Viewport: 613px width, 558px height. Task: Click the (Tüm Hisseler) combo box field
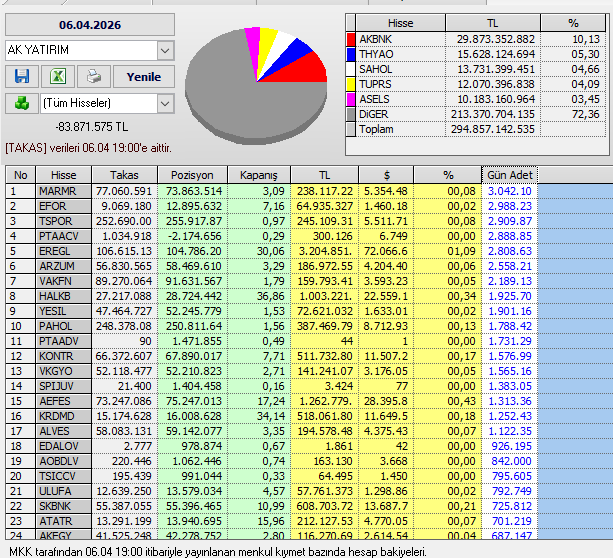(107, 104)
